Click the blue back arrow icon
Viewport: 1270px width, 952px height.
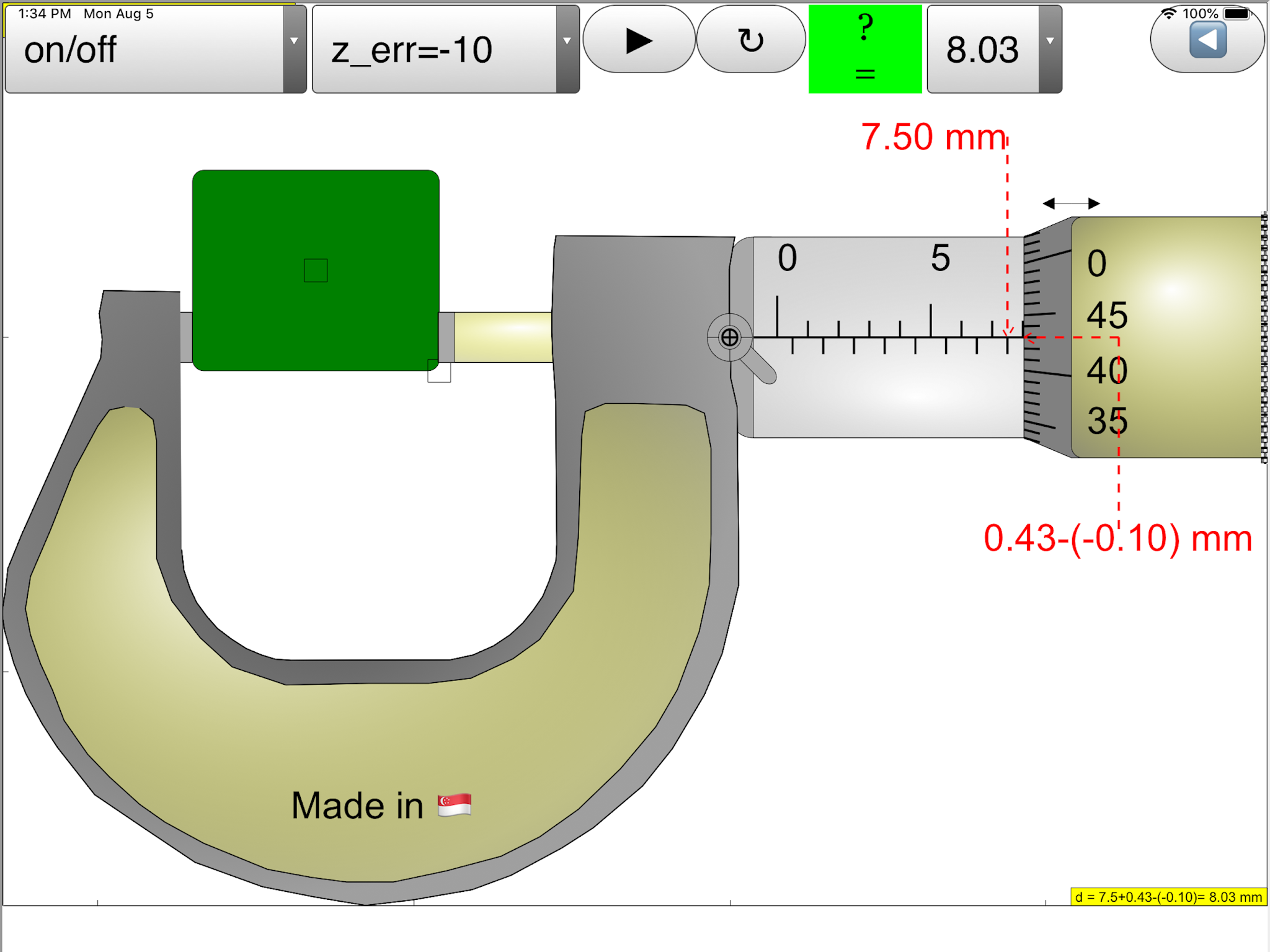[1207, 40]
